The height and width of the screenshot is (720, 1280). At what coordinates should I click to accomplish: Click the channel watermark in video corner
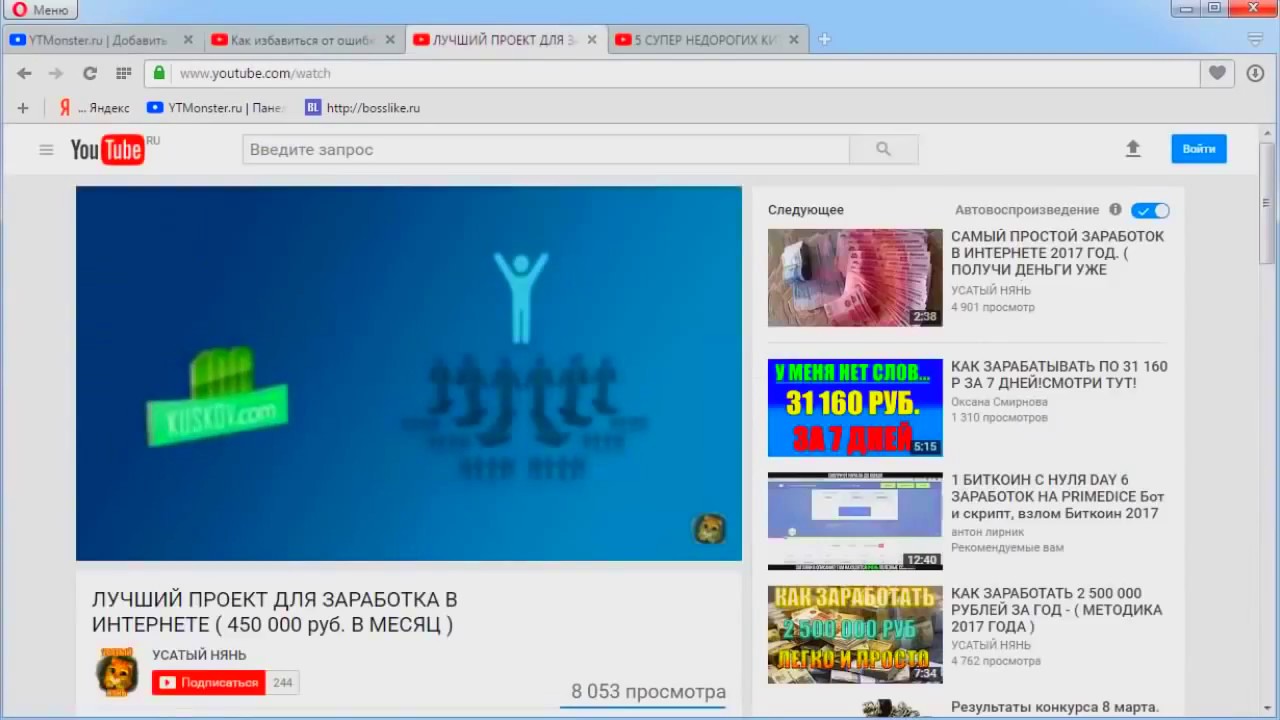(710, 529)
